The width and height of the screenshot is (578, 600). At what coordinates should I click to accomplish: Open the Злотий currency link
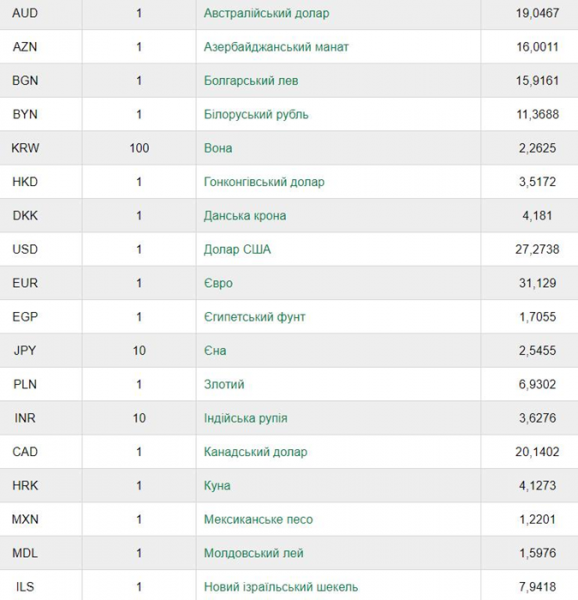tap(224, 384)
